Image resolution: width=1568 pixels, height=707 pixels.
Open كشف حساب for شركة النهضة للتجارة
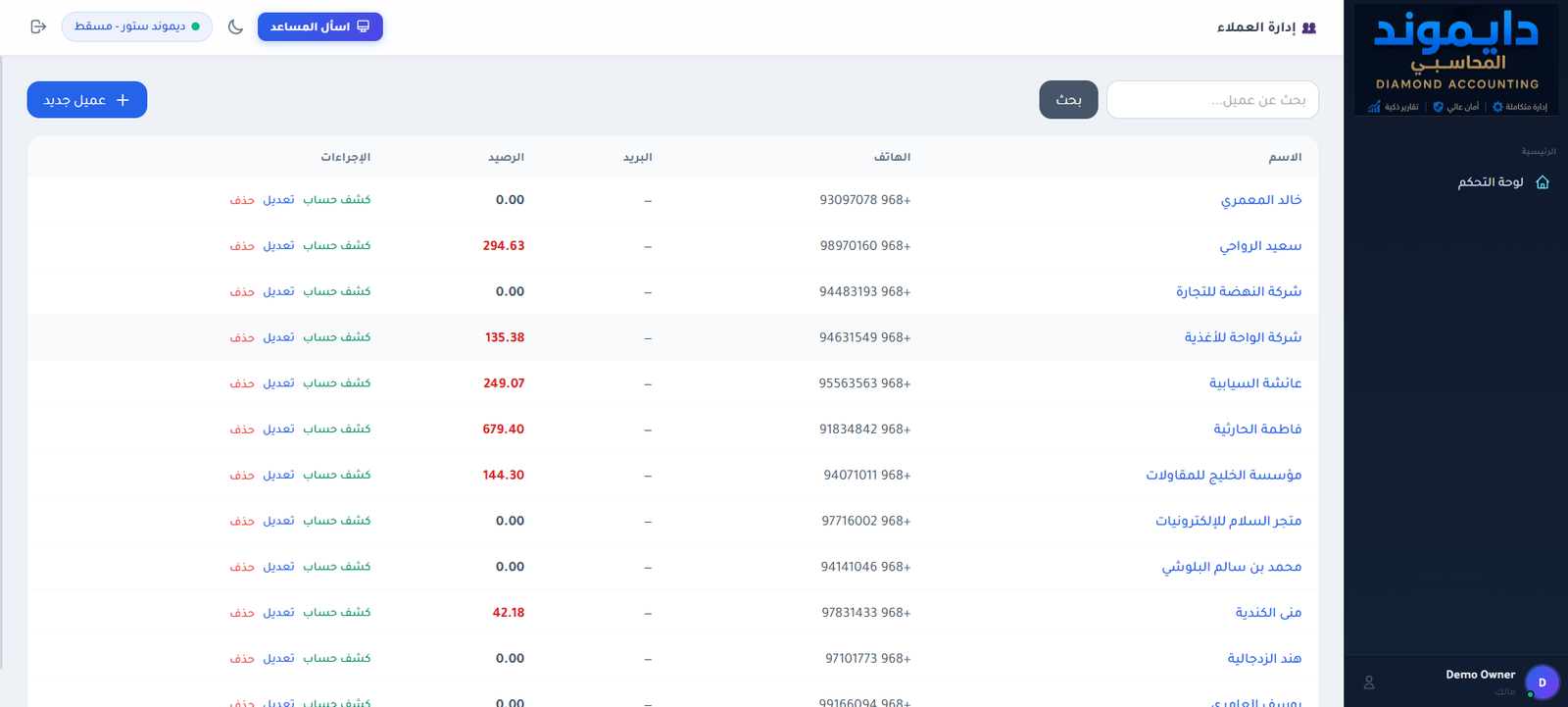point(337,291)
